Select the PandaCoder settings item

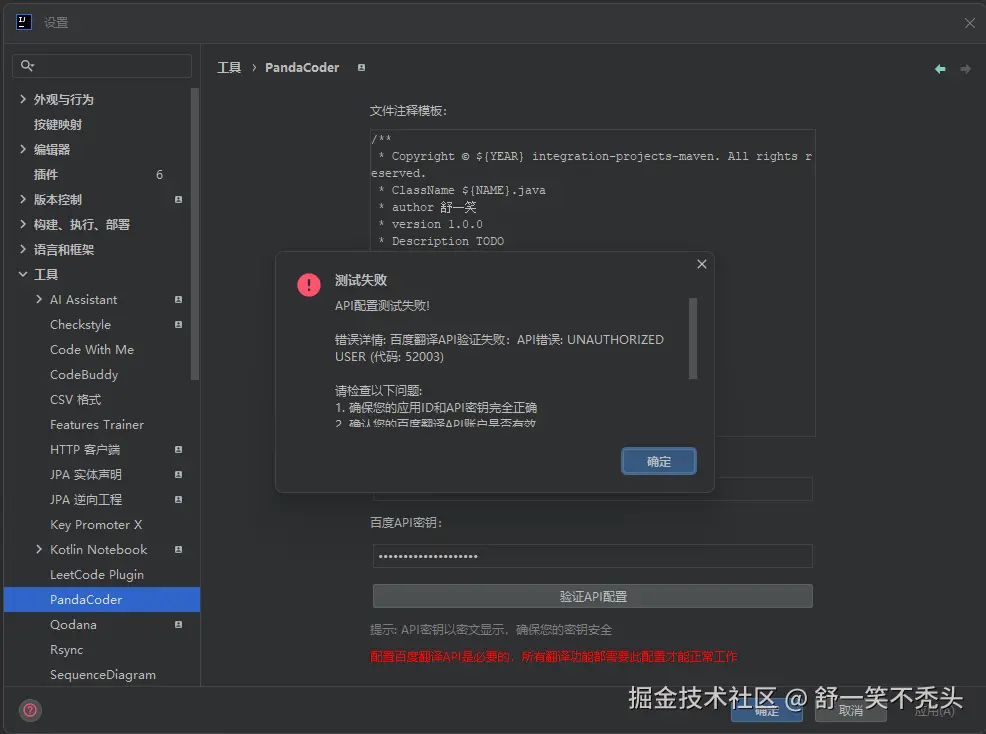click(102, 599)
